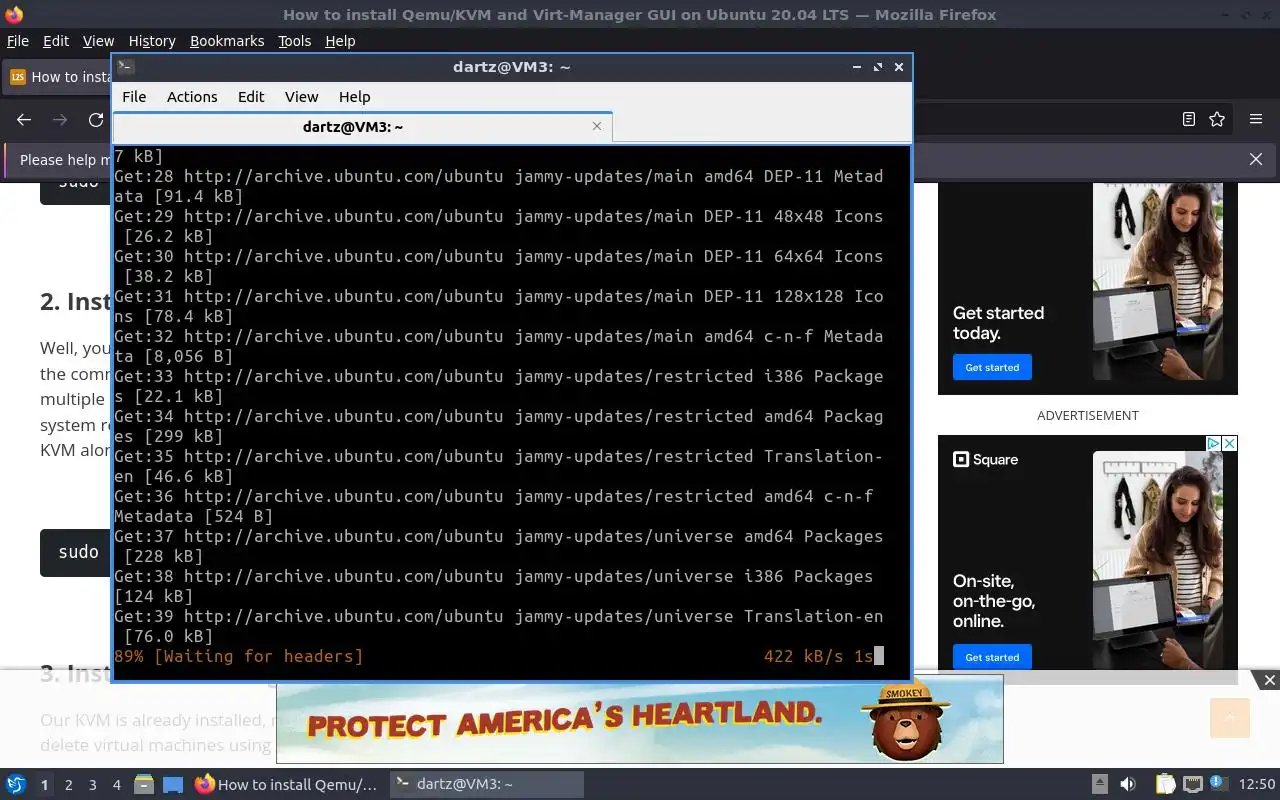
Task: Click Firefox logo in the browser title bar
Action: (14, 14)
